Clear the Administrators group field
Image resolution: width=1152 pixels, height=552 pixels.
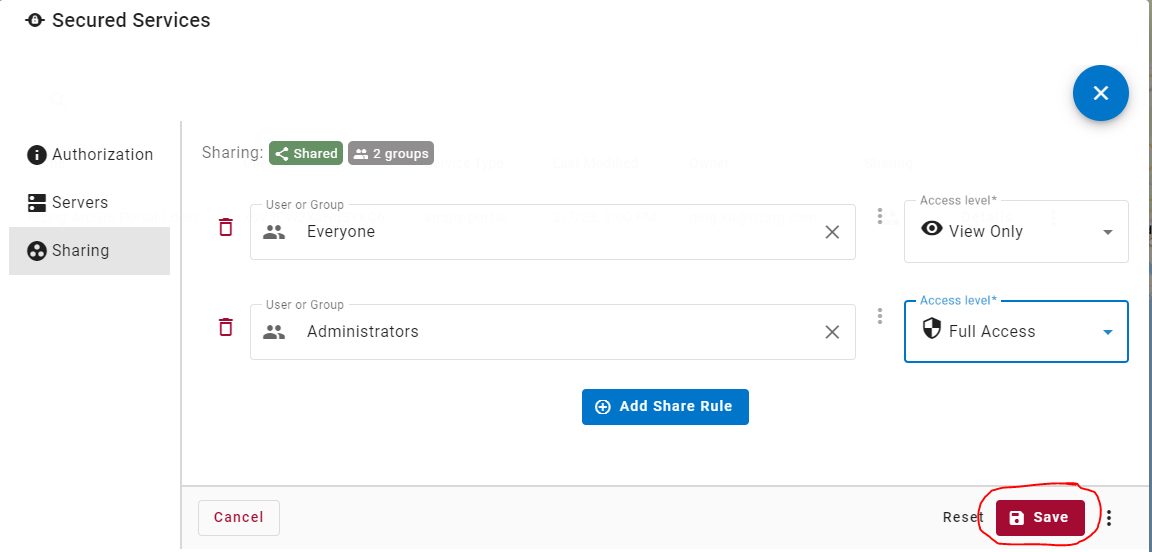[831, 332]
